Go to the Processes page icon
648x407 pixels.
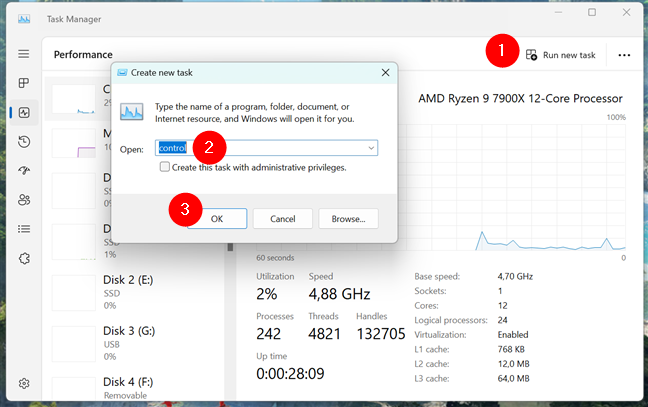[24, 83]
